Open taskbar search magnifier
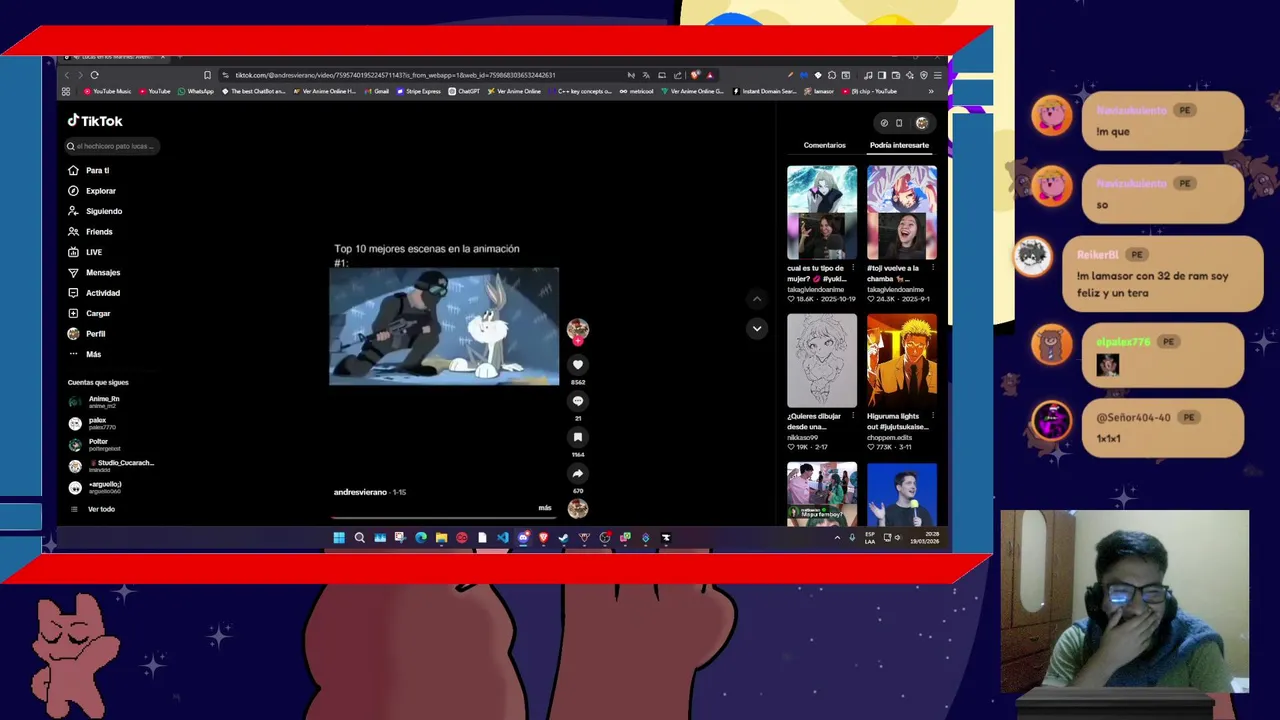This screenshot has width=1280, height=720. (359, 538)
